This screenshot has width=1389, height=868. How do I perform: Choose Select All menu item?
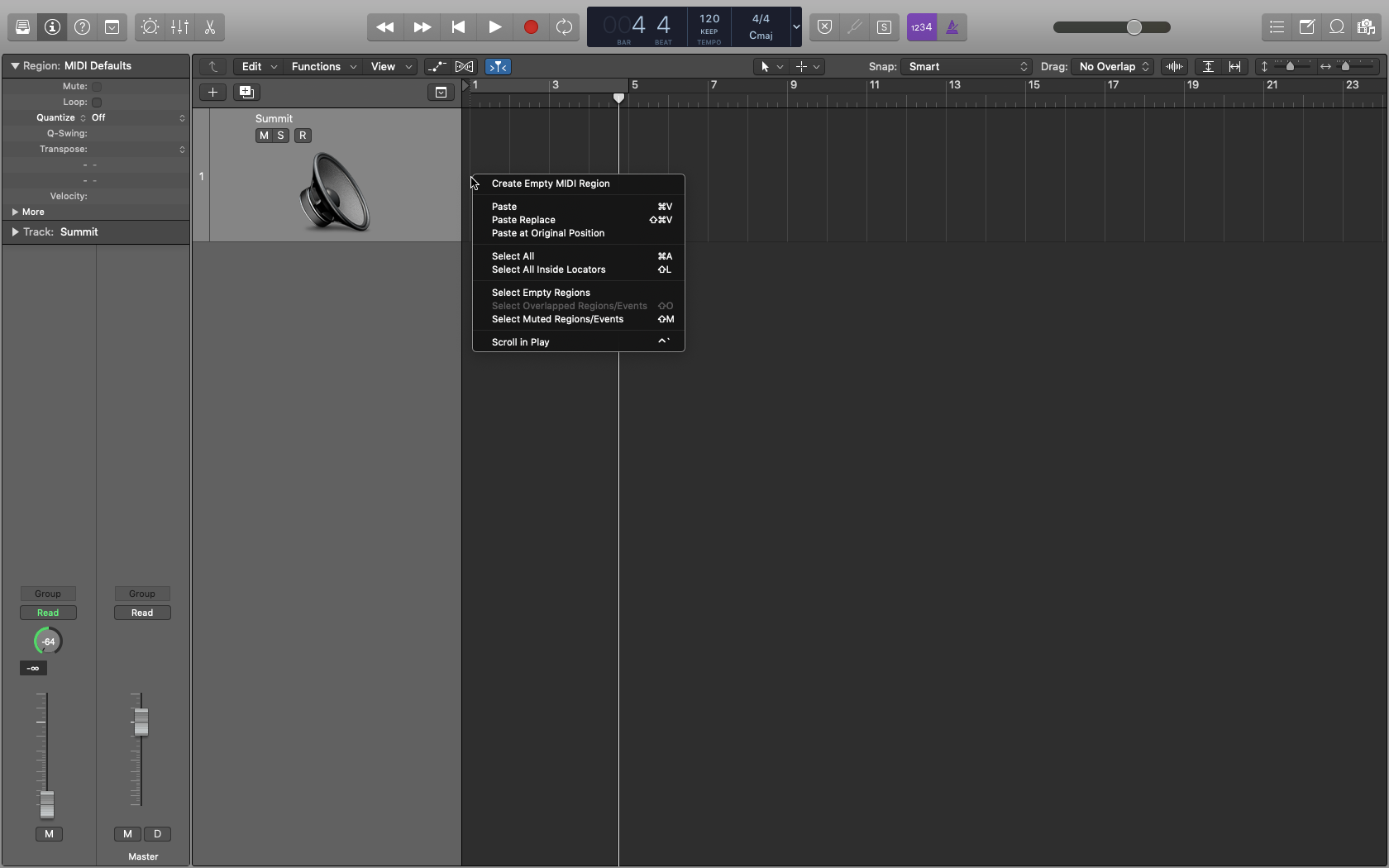pyautogui.click(x=578, y=256)
